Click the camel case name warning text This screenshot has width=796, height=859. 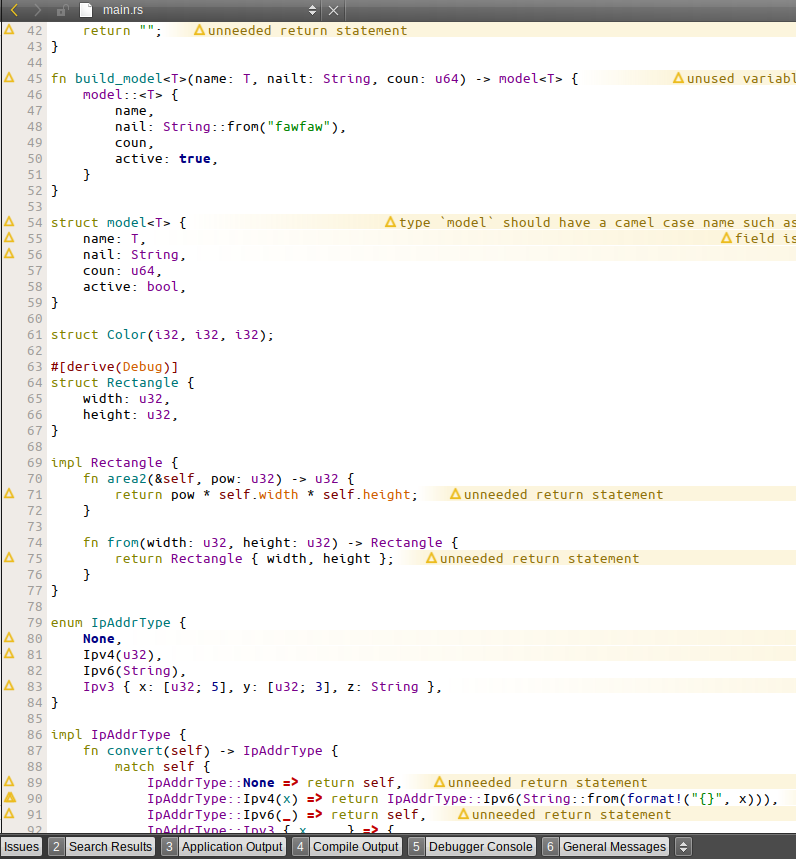coord(597,223)
